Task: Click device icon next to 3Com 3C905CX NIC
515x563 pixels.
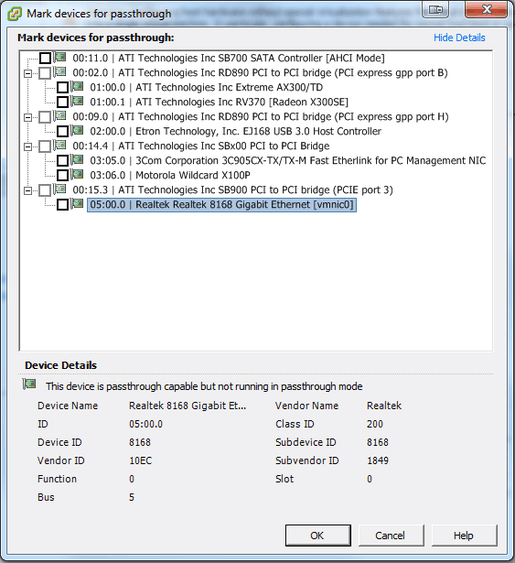Action: coord(77,159)
